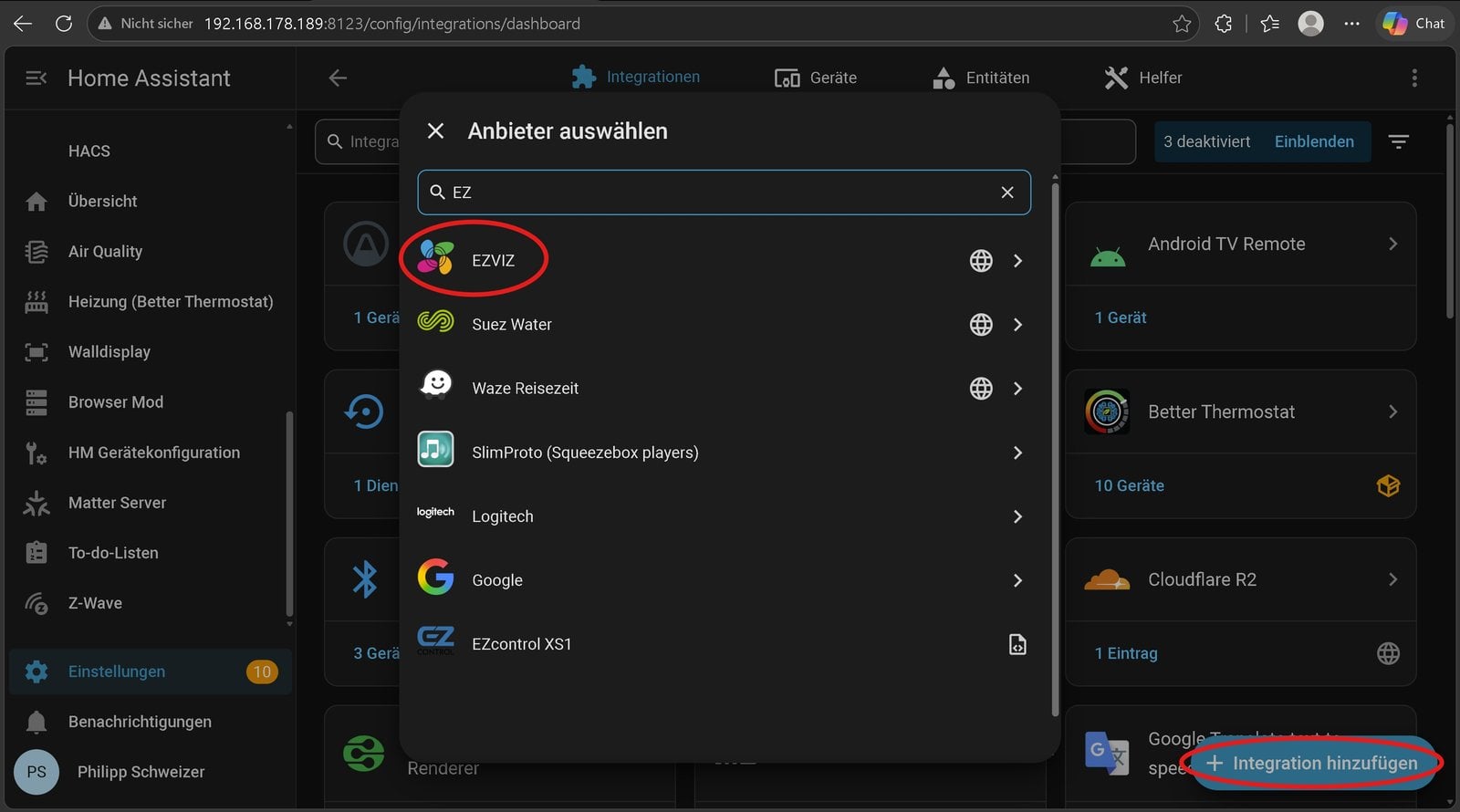Close the Anbieter auswählen dialog
This screenshot has width=1460, height=812.
click(x=435, y=131)
